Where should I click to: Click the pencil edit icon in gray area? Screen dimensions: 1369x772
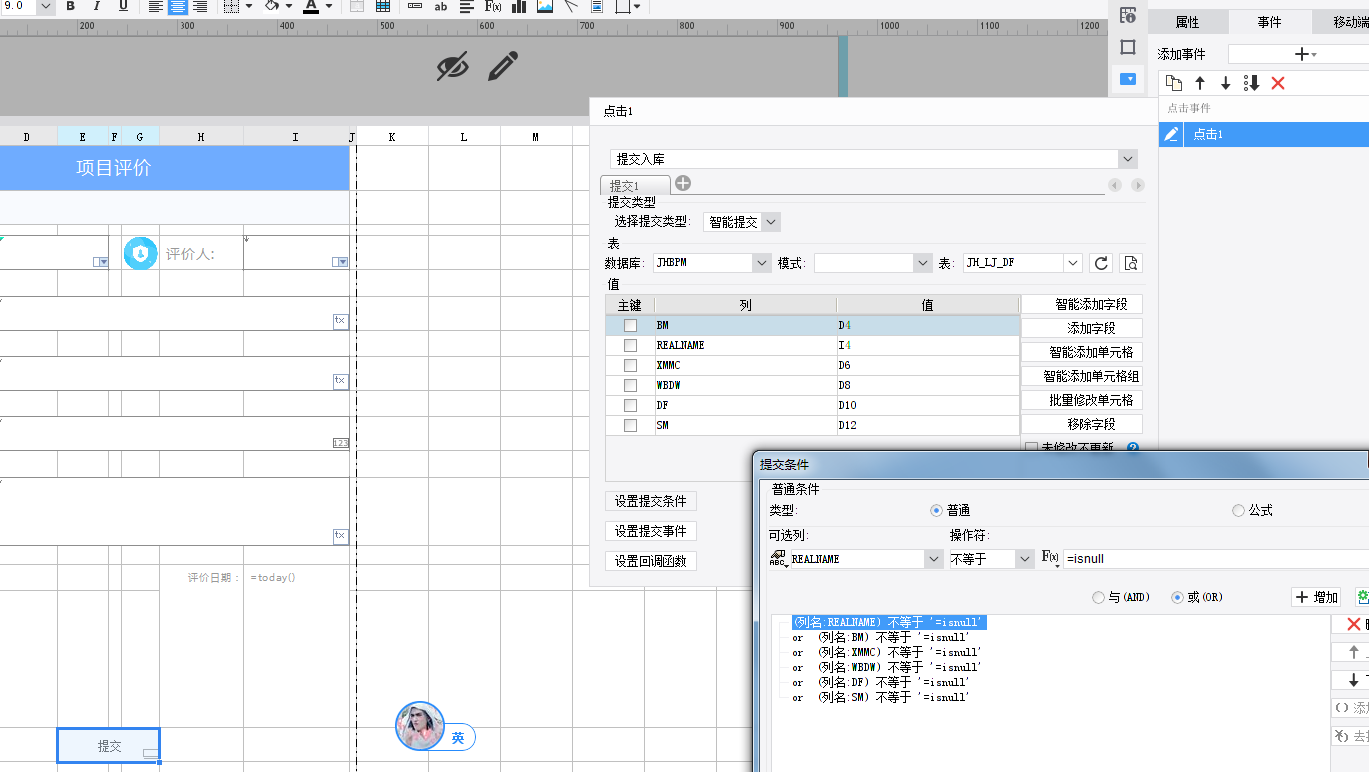click(503, 67)
